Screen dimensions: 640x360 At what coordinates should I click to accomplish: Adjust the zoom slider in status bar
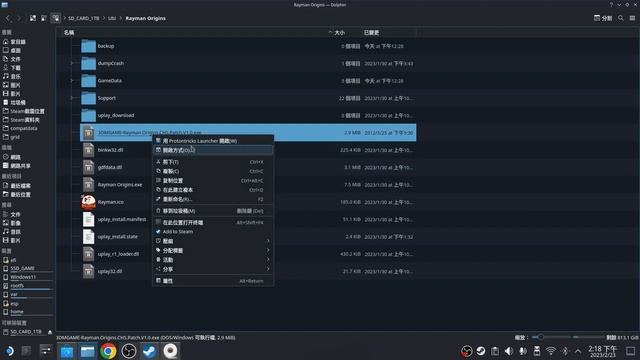[x=551, y=337]
